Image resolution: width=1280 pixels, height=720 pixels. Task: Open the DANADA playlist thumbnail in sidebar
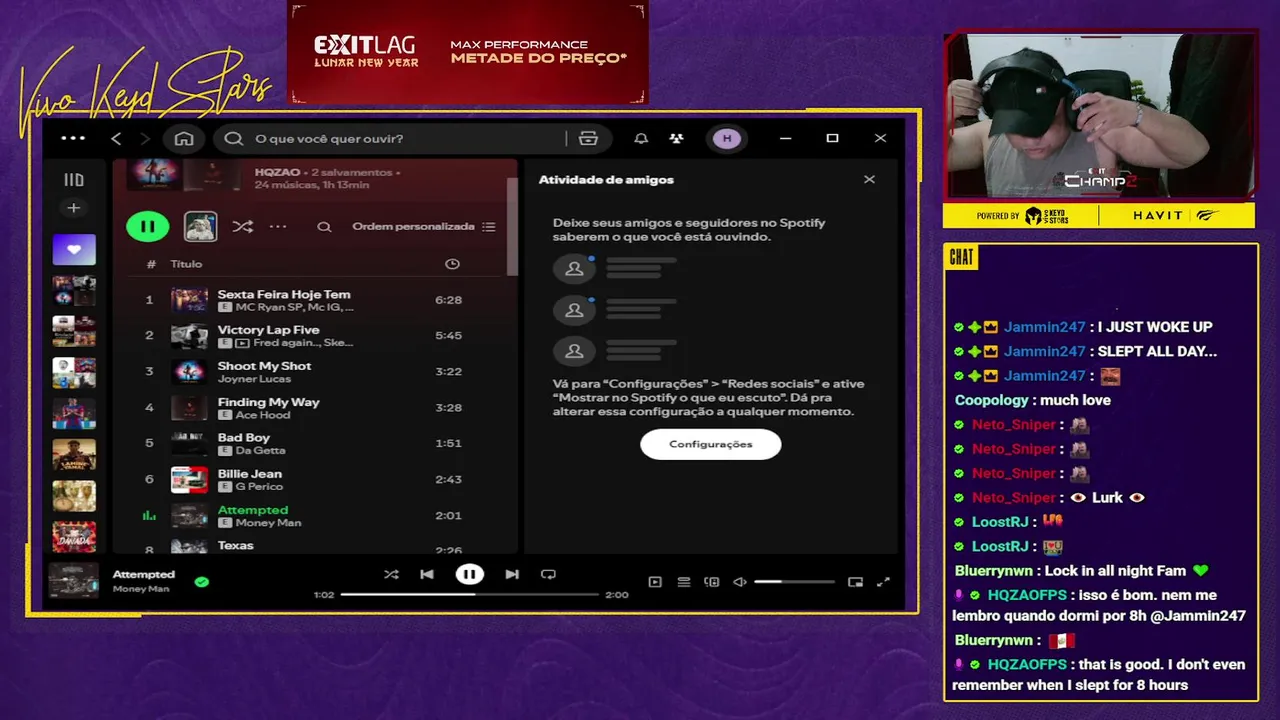tap(74, 537)
